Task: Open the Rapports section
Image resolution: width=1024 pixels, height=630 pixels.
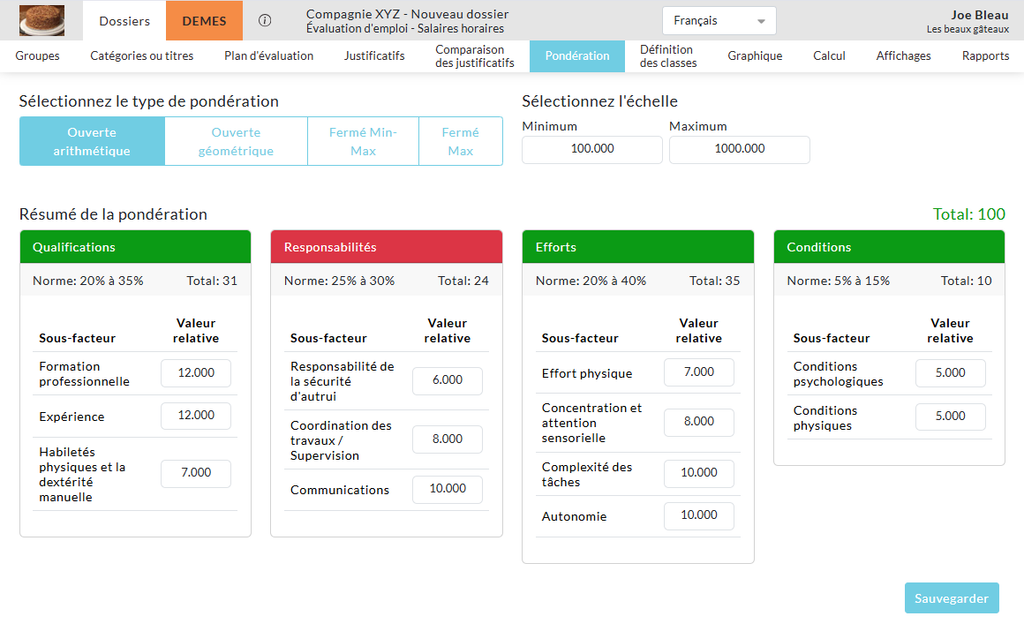Action: (985, 55)
